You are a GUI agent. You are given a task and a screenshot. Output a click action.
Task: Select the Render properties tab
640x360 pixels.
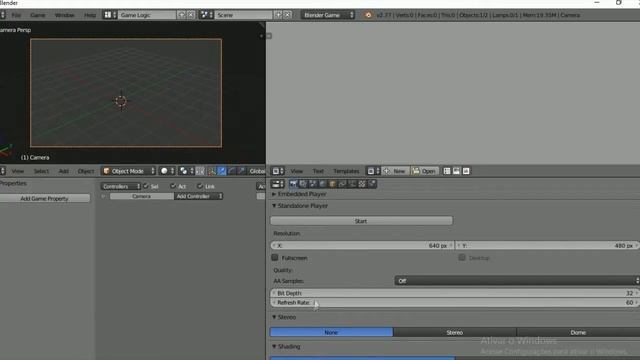(293, 184)
